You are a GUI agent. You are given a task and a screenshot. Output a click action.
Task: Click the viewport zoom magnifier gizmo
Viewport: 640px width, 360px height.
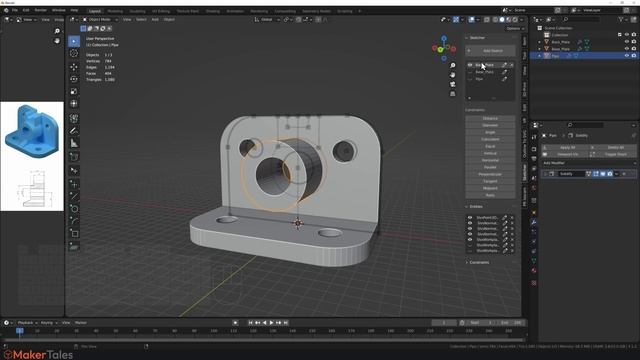point(453,66)
